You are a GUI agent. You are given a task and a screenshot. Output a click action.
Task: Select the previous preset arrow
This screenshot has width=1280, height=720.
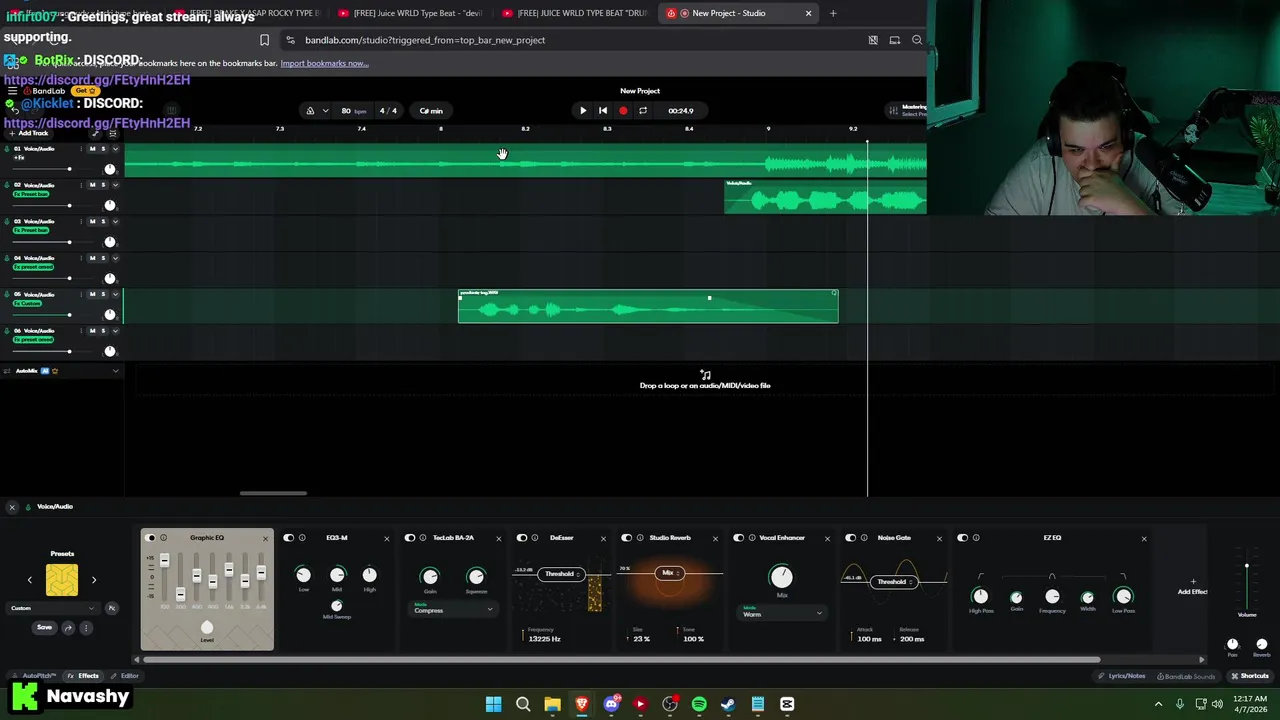(x=29, y=580)
